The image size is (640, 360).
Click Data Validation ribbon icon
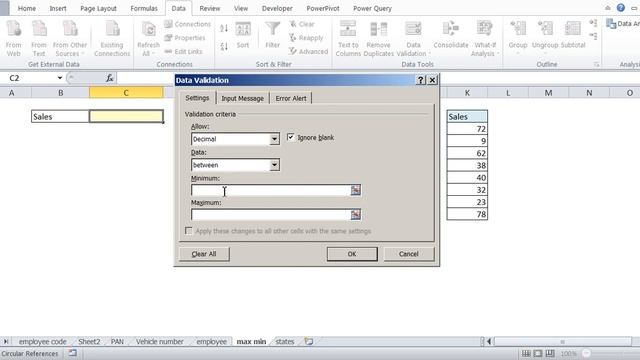pos(413,38)
